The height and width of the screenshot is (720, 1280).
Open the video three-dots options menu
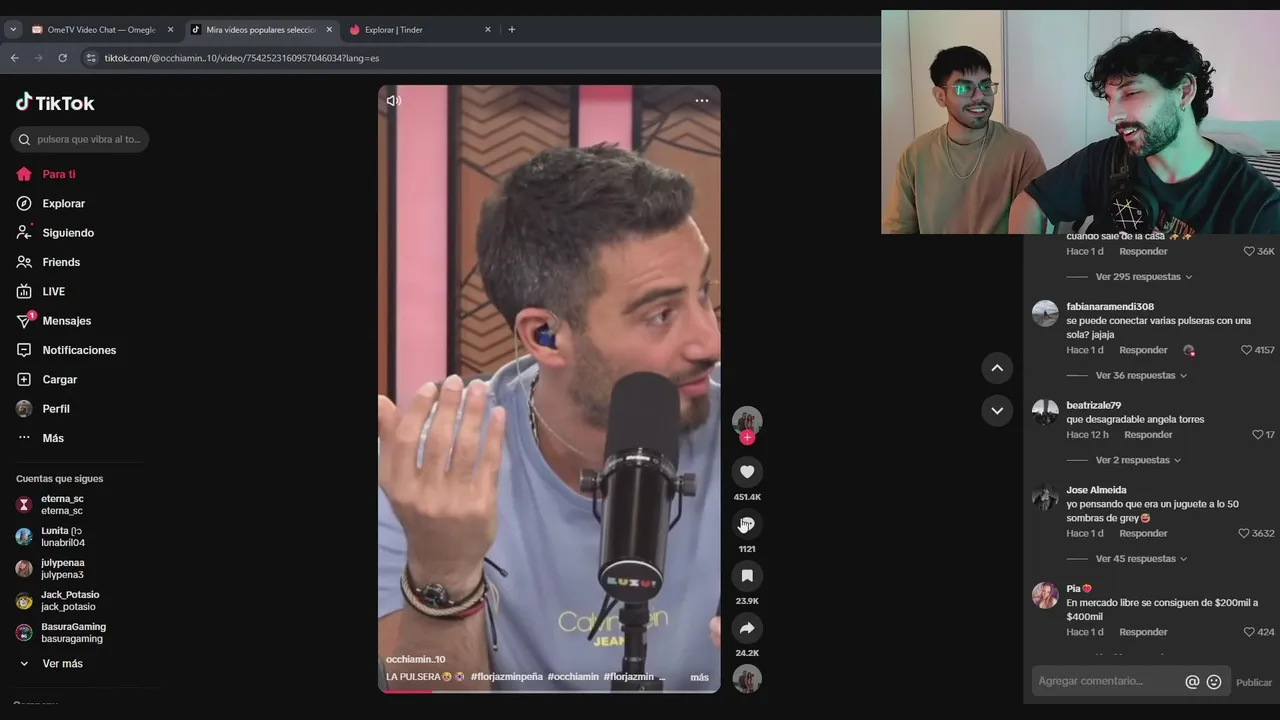702,100
